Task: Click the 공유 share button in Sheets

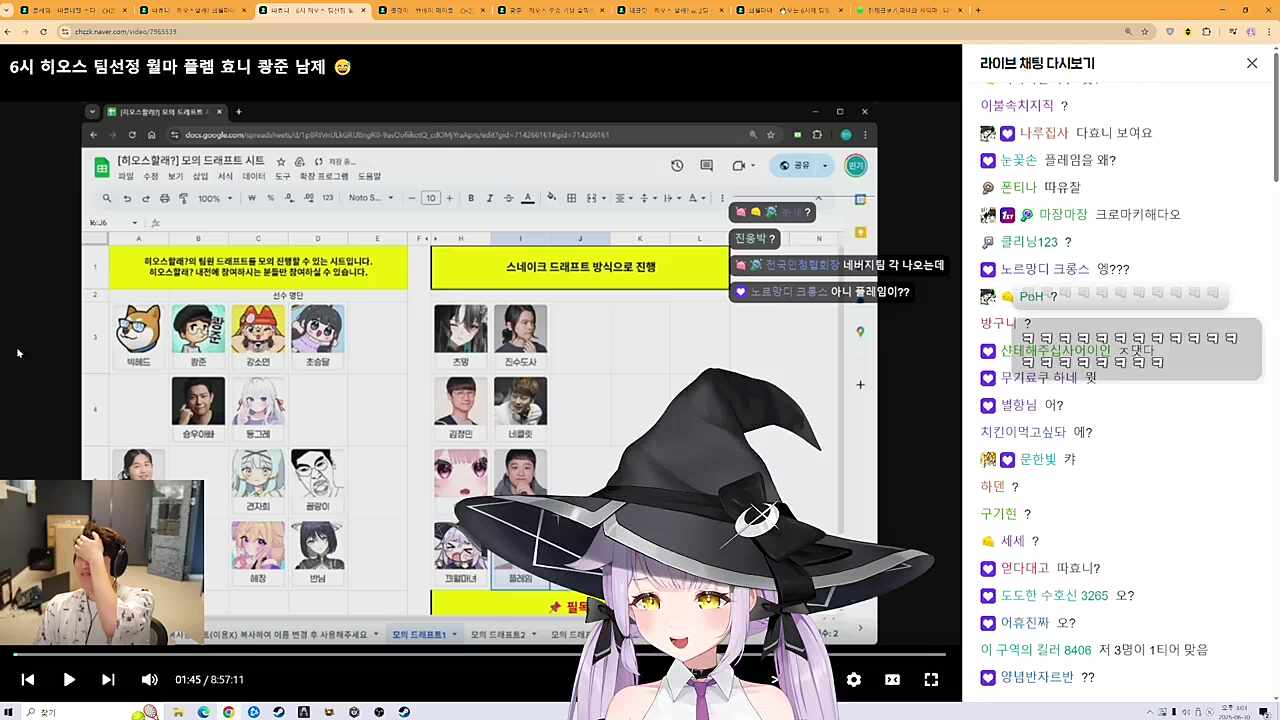Action: point(795,166)
